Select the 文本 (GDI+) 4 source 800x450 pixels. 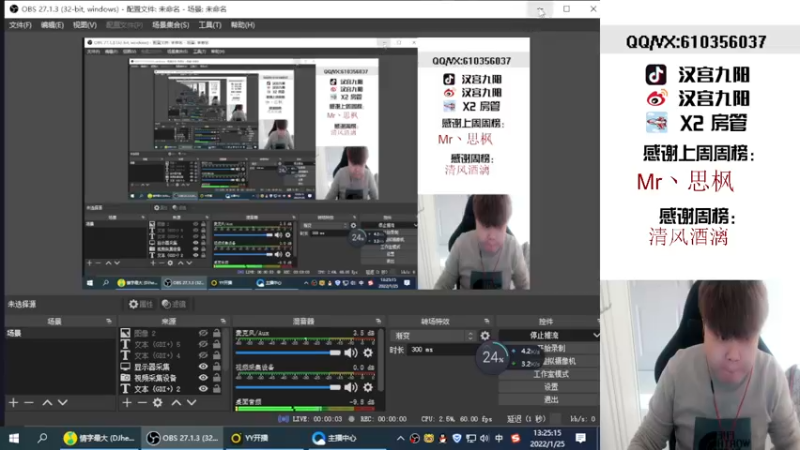point(158,355)
